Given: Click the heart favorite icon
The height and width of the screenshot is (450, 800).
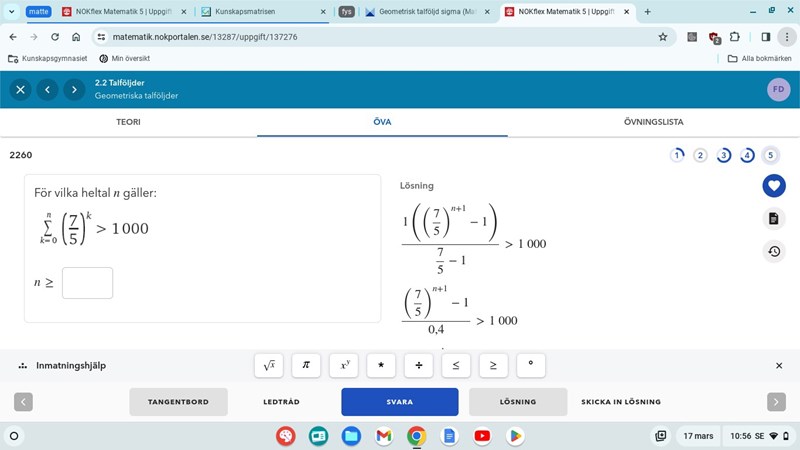Looking at the screenshot, I should point(774,185).
